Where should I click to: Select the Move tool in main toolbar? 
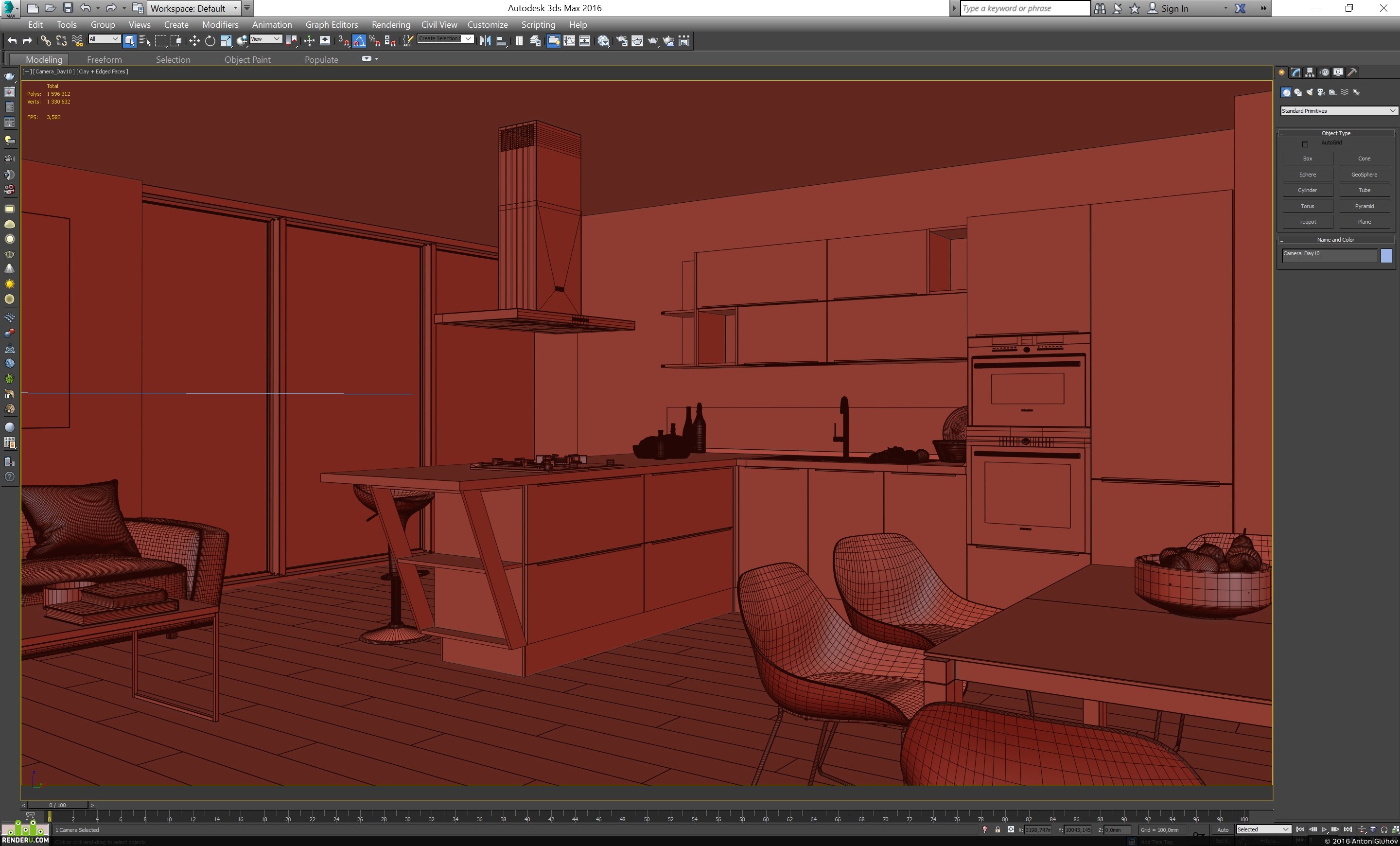194,41
